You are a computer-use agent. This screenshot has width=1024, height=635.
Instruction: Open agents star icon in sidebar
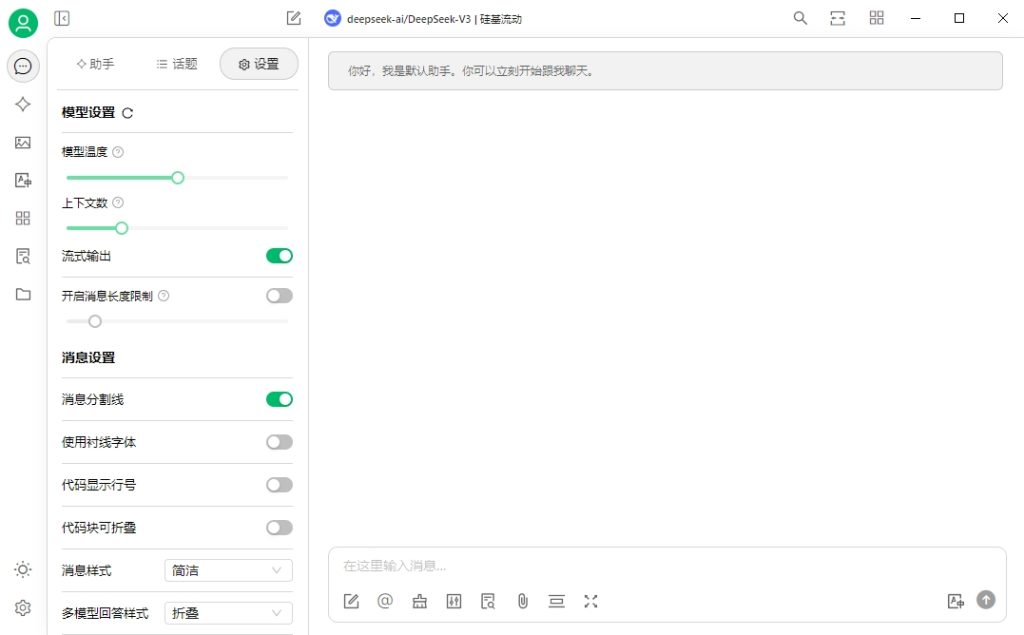pyautogui.click(x=23, y=105)
